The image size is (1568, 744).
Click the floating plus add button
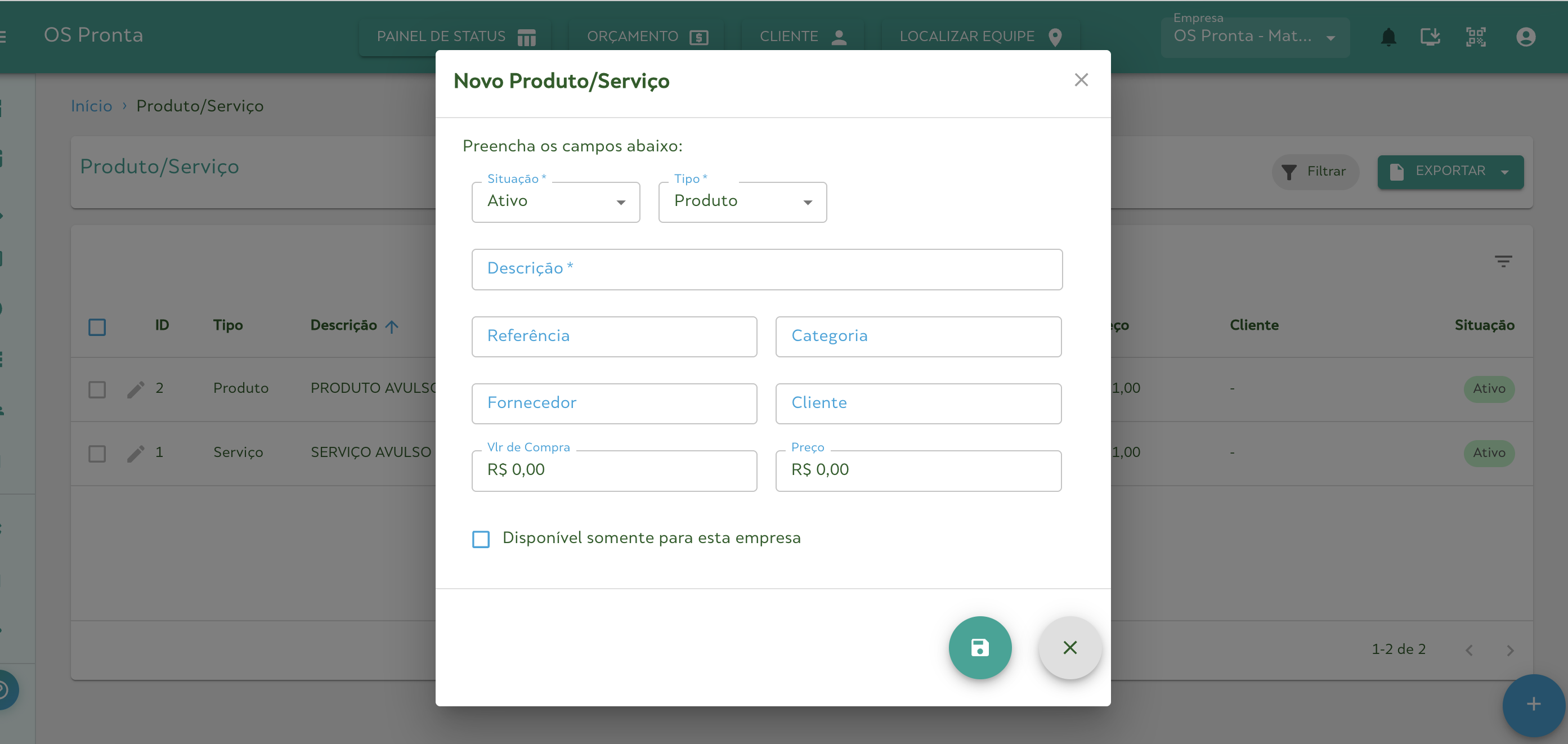tap(1533, 705)
